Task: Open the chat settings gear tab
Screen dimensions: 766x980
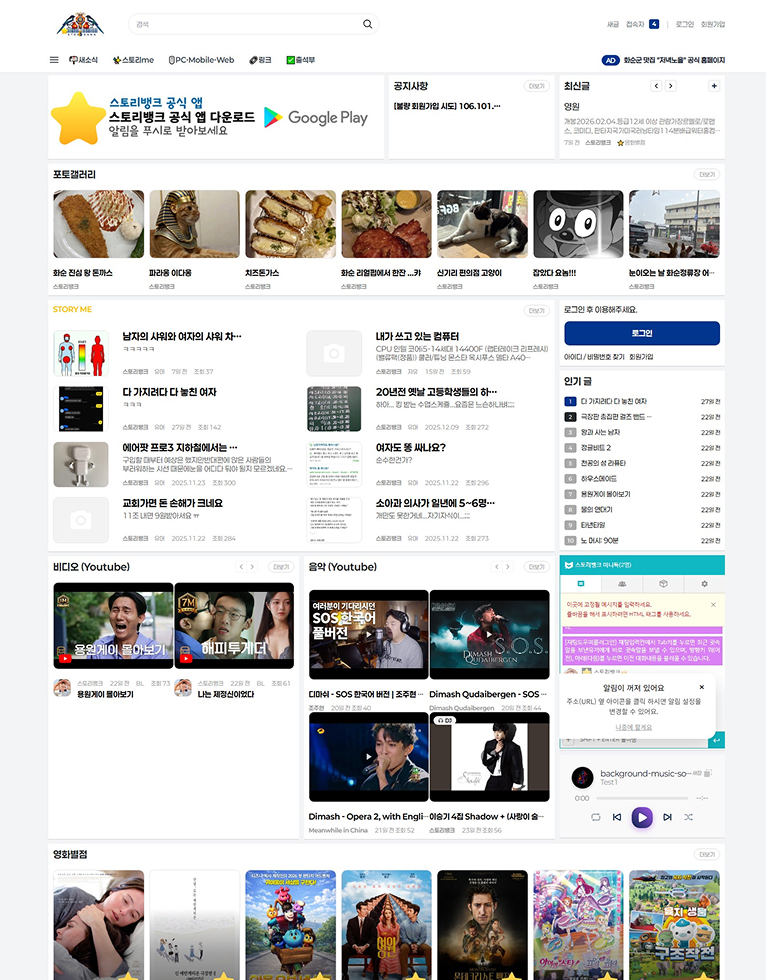Action: click(704, 583)
